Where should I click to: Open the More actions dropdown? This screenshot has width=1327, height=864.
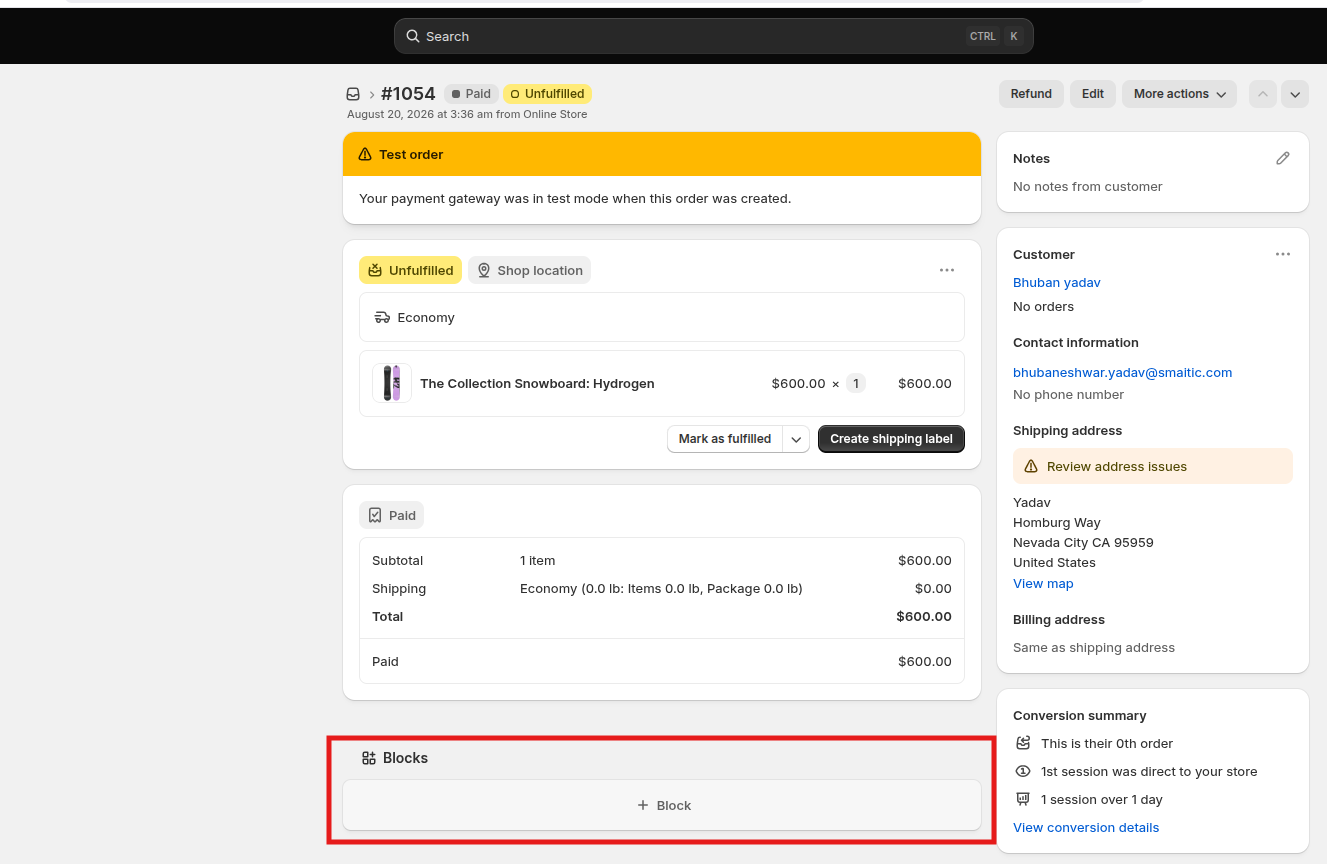1179,94
